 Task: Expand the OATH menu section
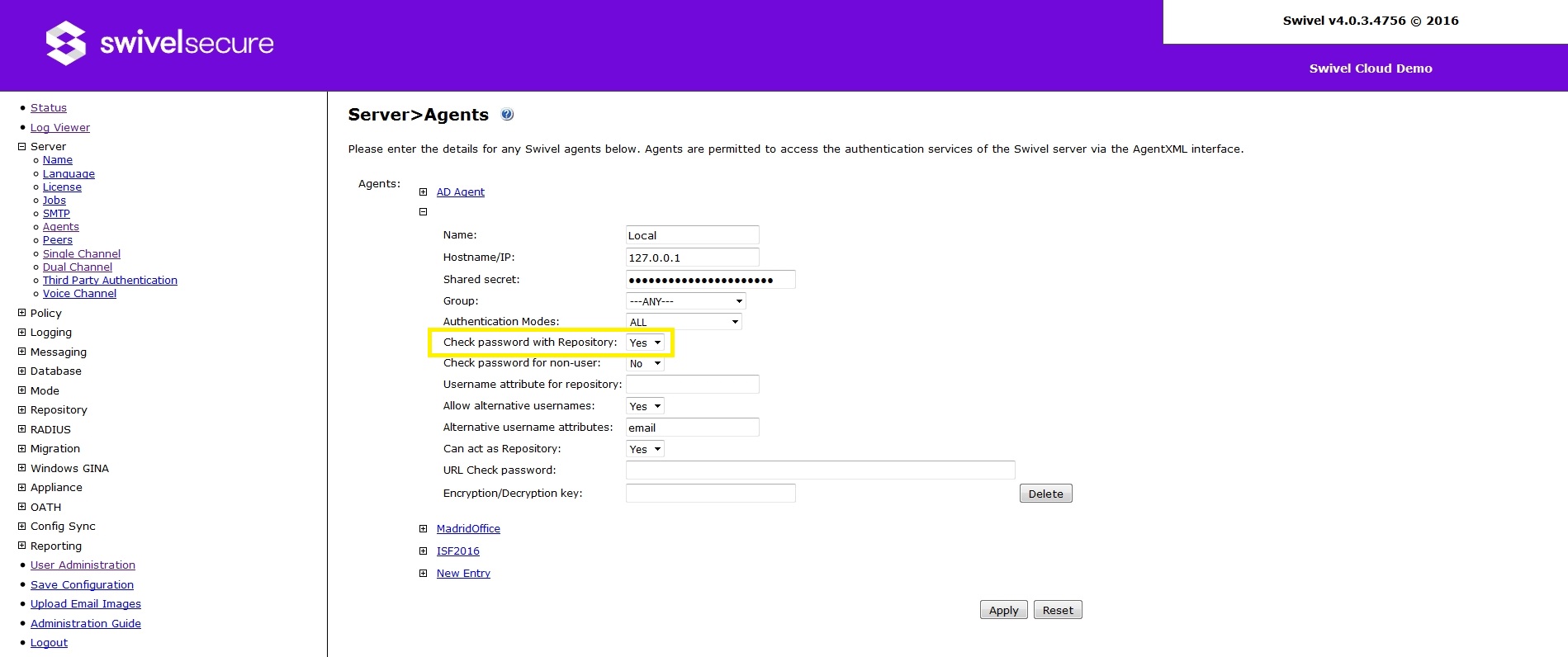pos(22,507)
